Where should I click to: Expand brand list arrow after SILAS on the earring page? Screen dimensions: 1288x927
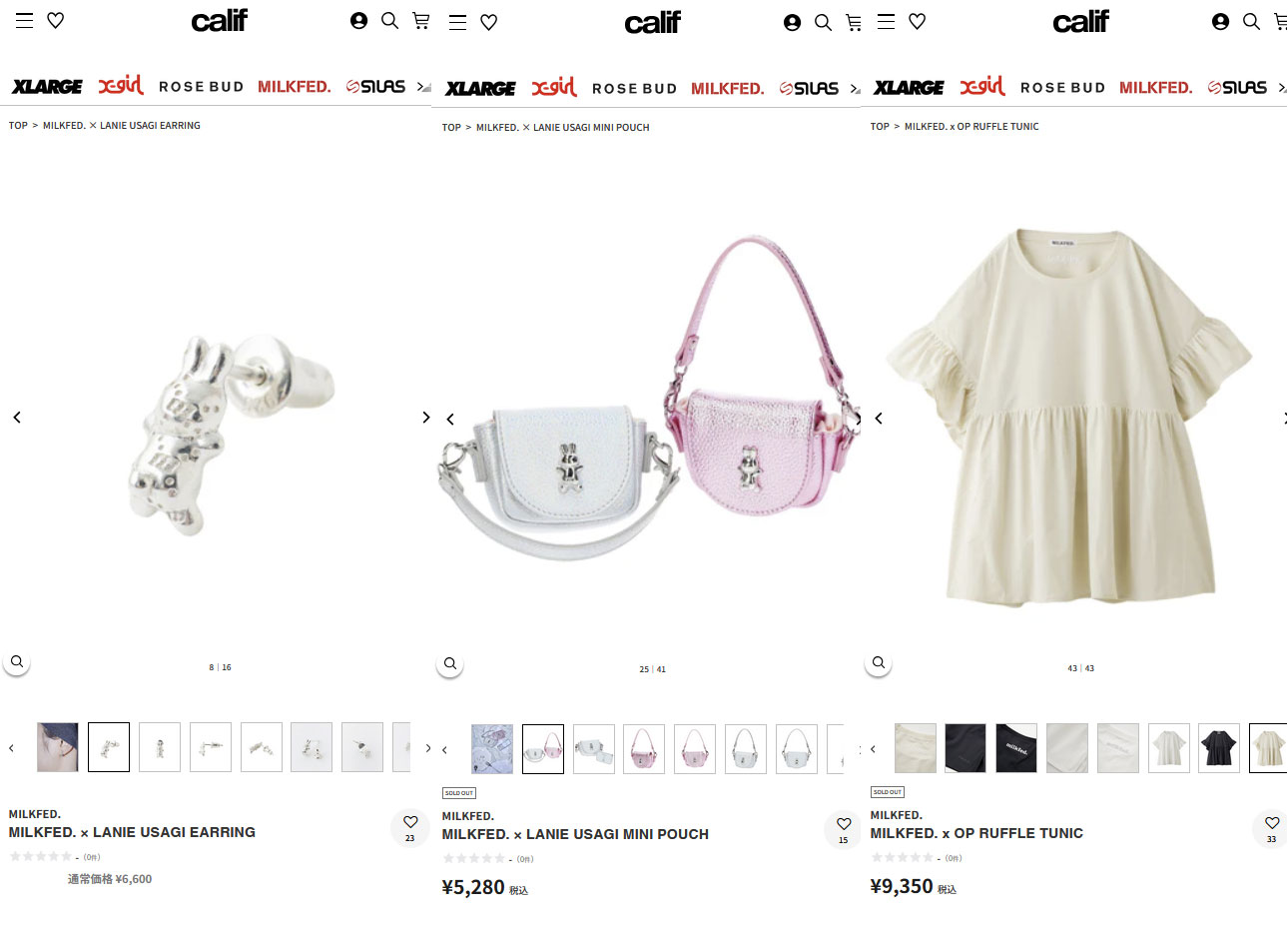click(x=422, y=87)
